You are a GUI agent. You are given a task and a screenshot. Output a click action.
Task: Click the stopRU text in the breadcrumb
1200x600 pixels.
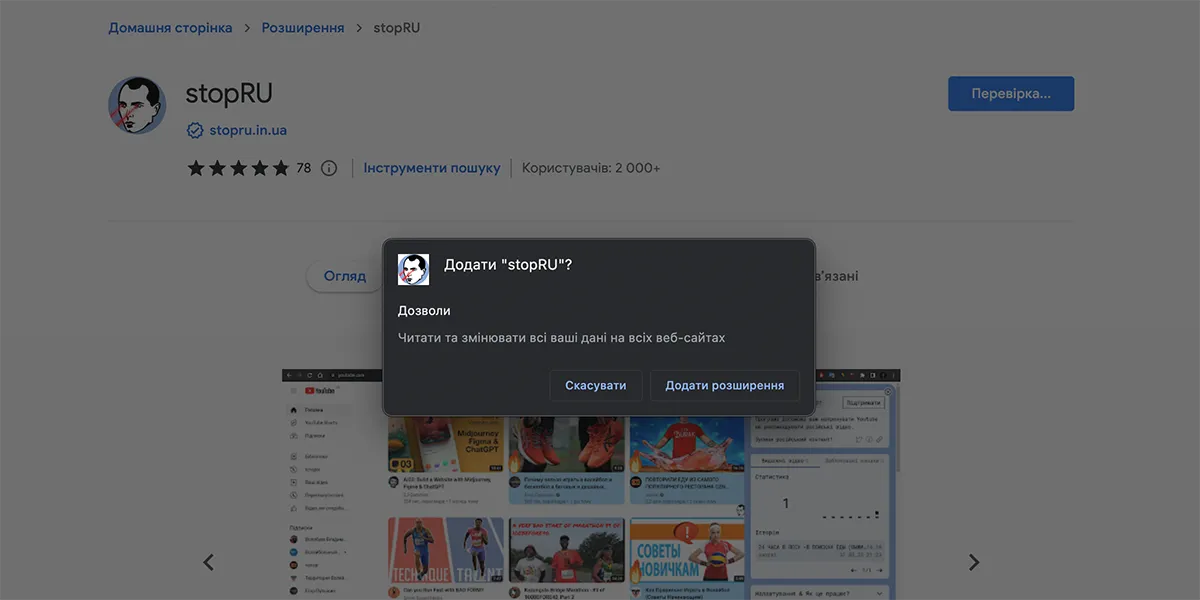[397, 28]
